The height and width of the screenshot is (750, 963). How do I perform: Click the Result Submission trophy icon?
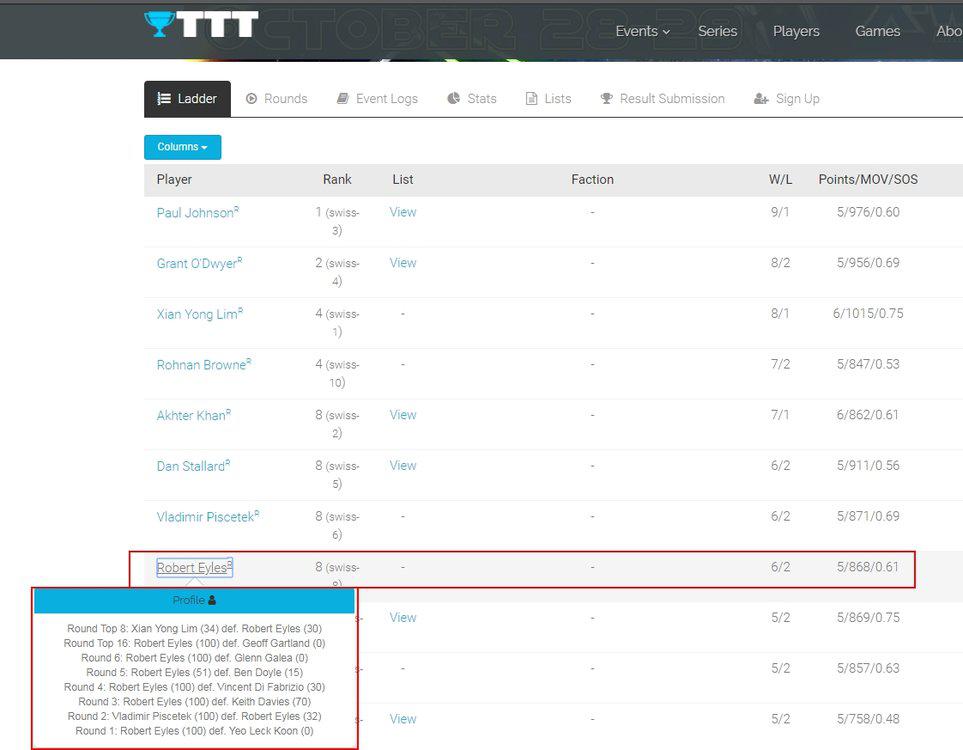coord(606,99)
